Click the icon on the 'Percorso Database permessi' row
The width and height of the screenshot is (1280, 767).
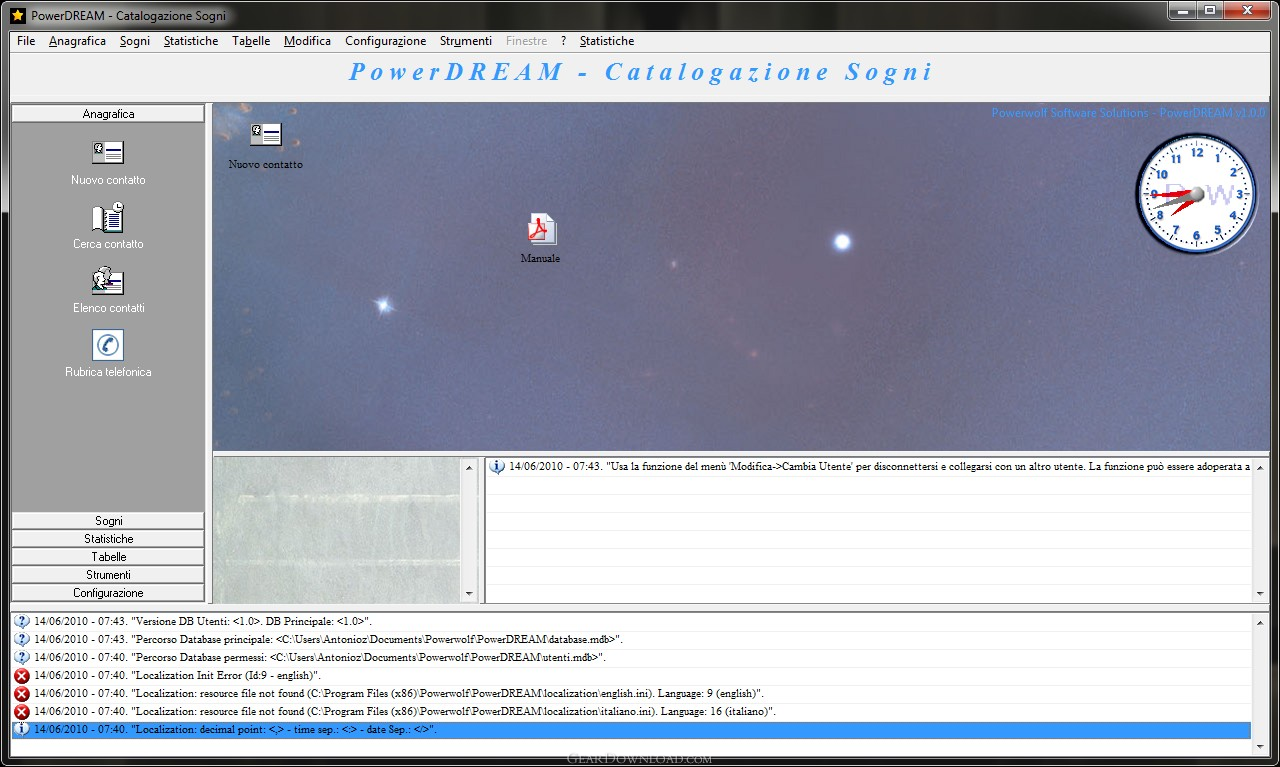point(22,657)
